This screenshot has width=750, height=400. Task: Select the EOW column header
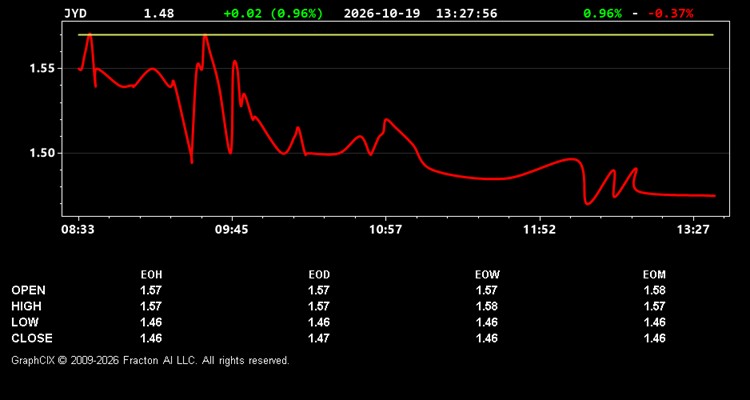(487, 275)
